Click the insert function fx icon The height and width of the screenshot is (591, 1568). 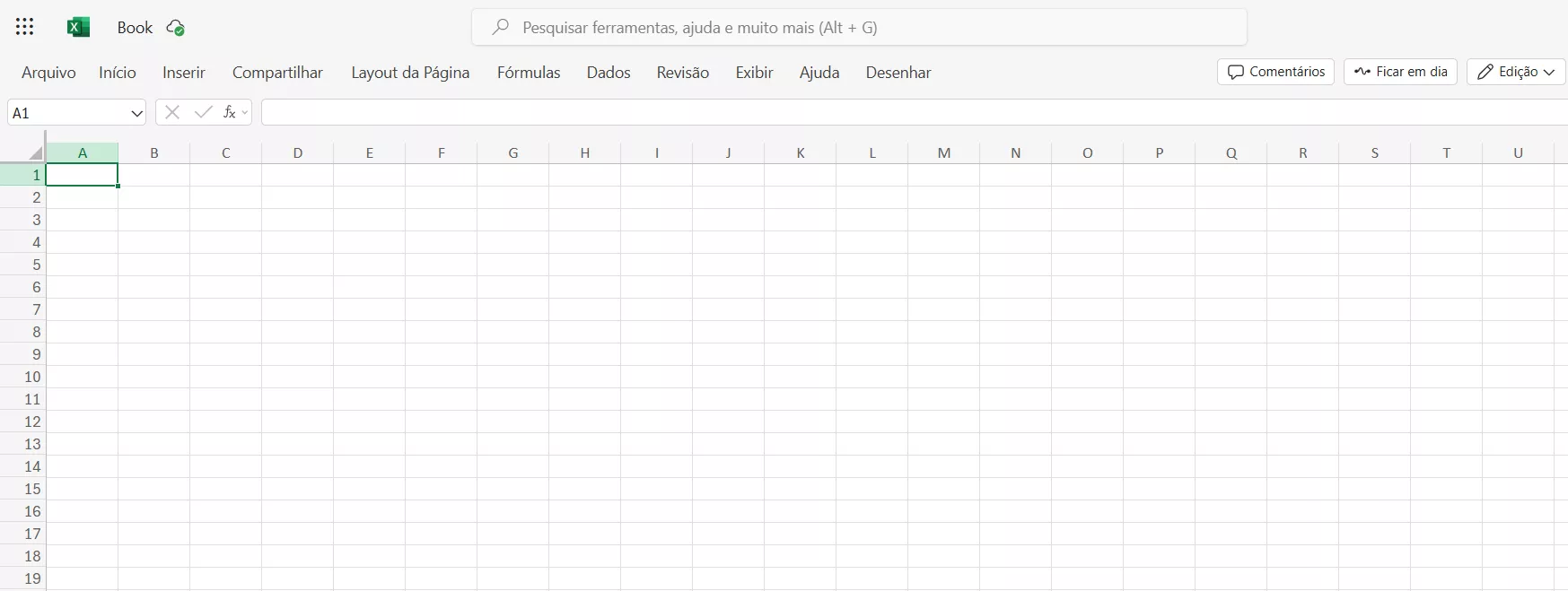point(229,112)
